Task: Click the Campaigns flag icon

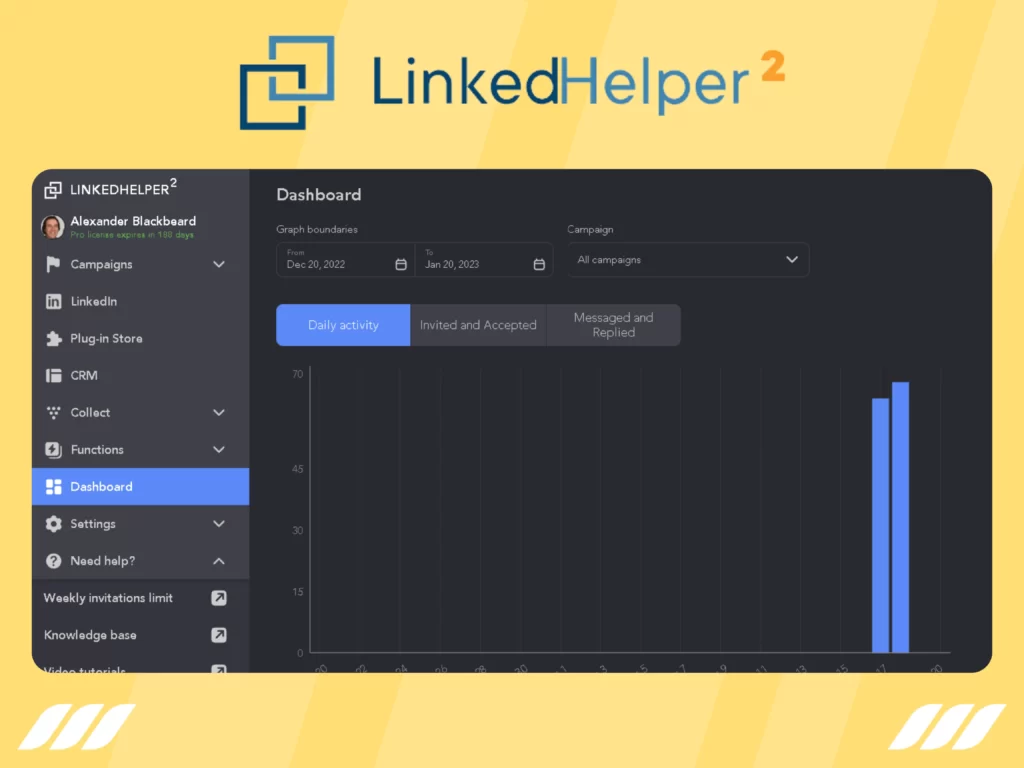Action: click(x=53, y=264)
